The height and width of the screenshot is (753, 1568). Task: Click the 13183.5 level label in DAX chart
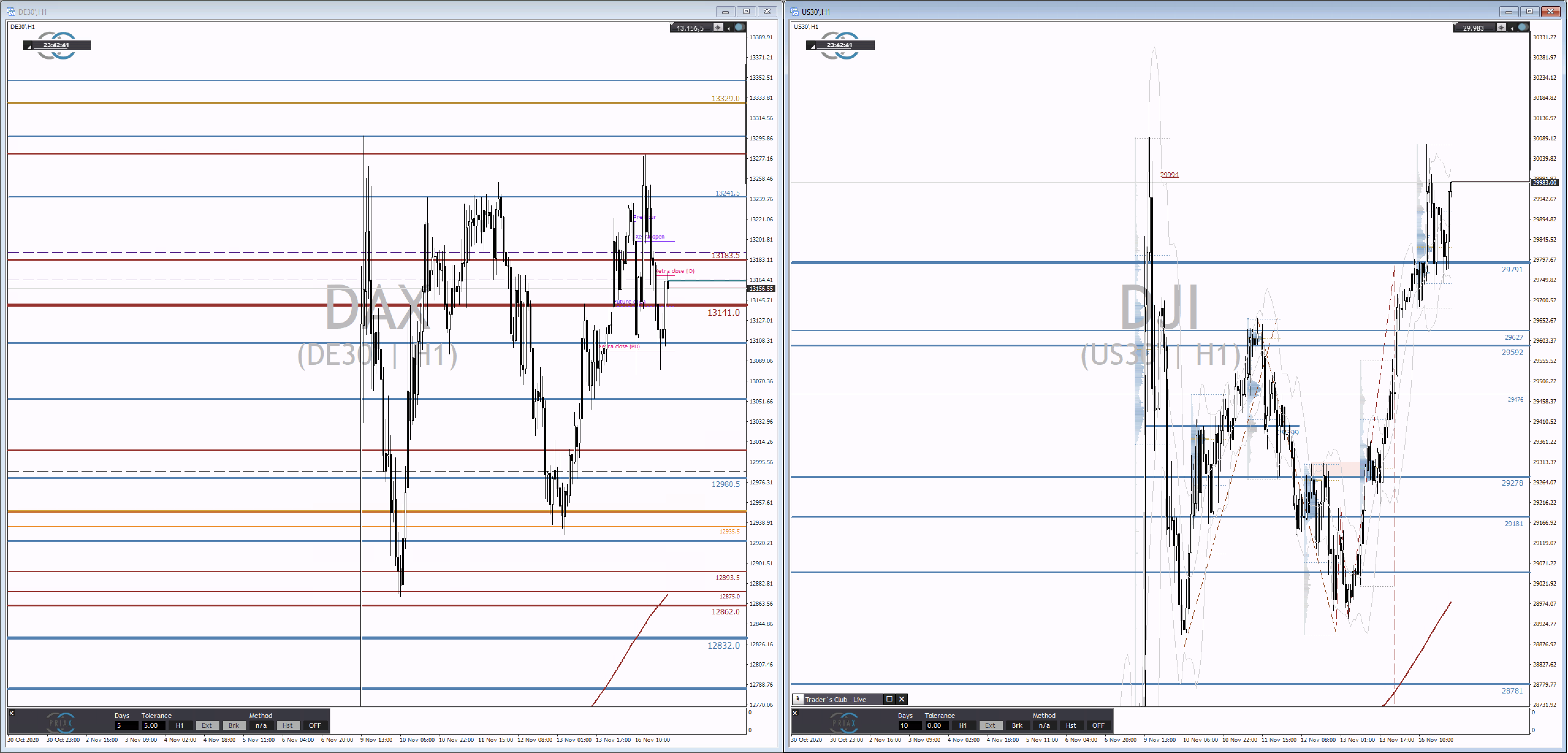click(x=725, y=255)
